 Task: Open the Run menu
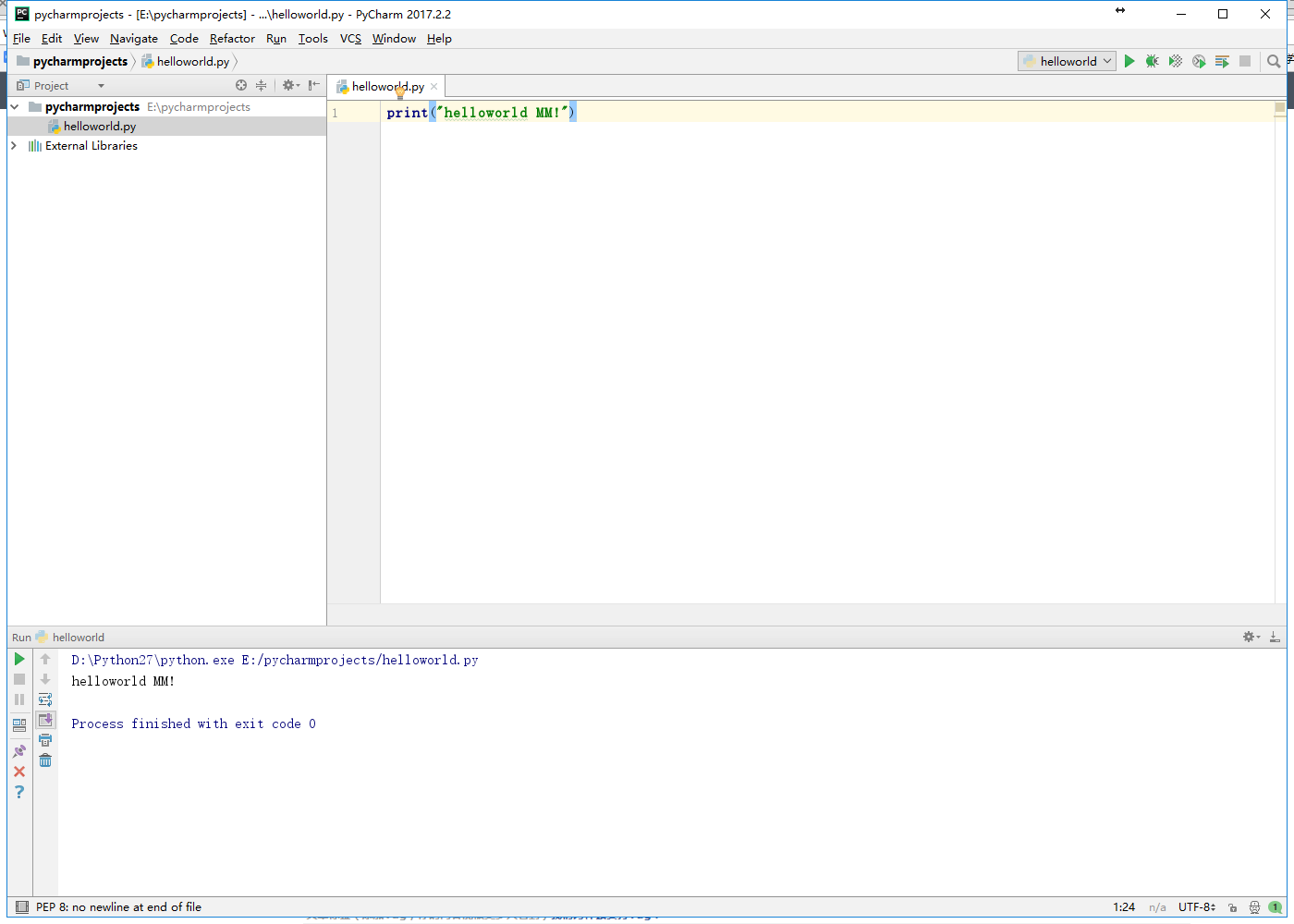[276, 39]
